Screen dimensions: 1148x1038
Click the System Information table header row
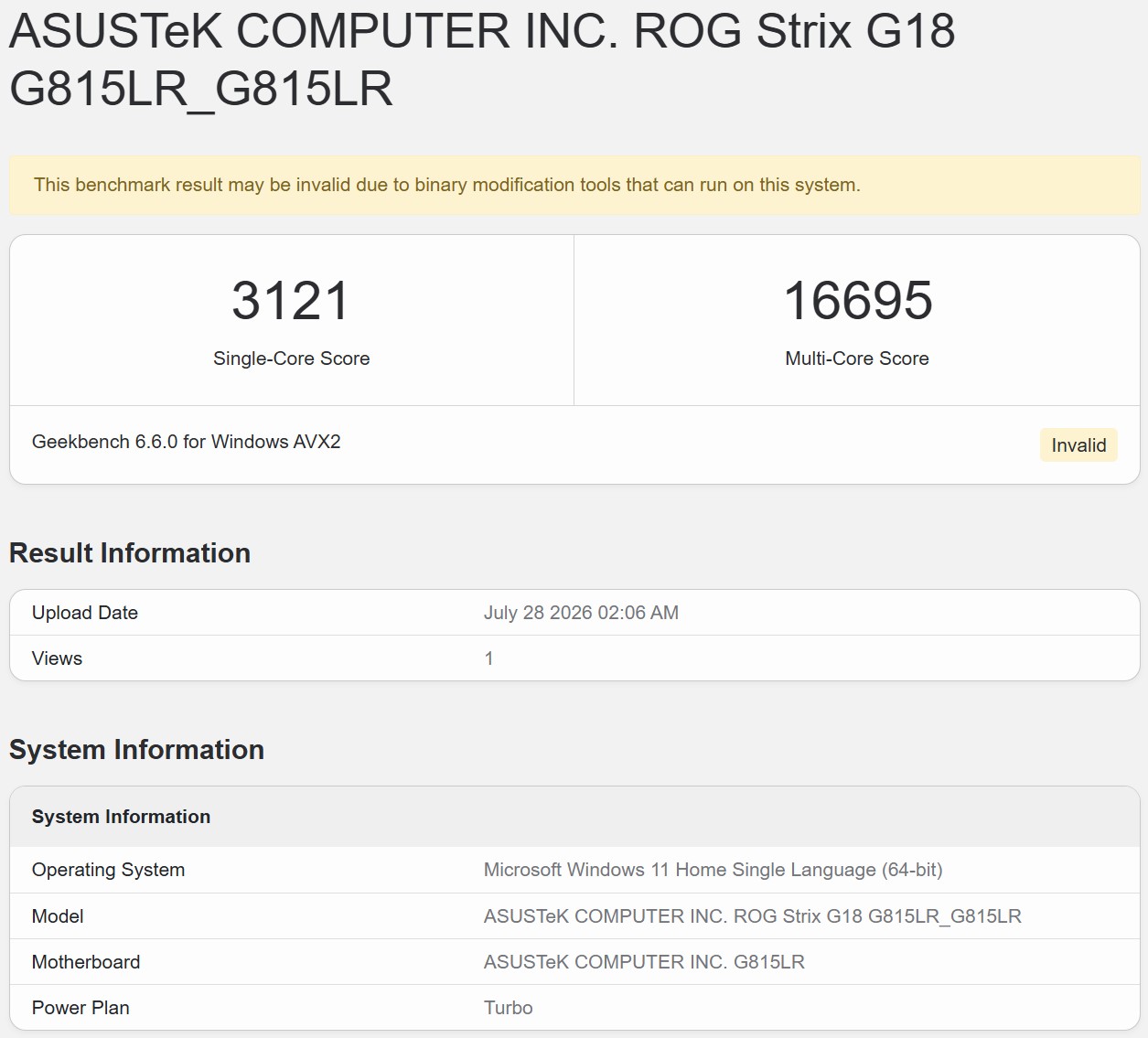pyautogui.click(x=574, y=817)
